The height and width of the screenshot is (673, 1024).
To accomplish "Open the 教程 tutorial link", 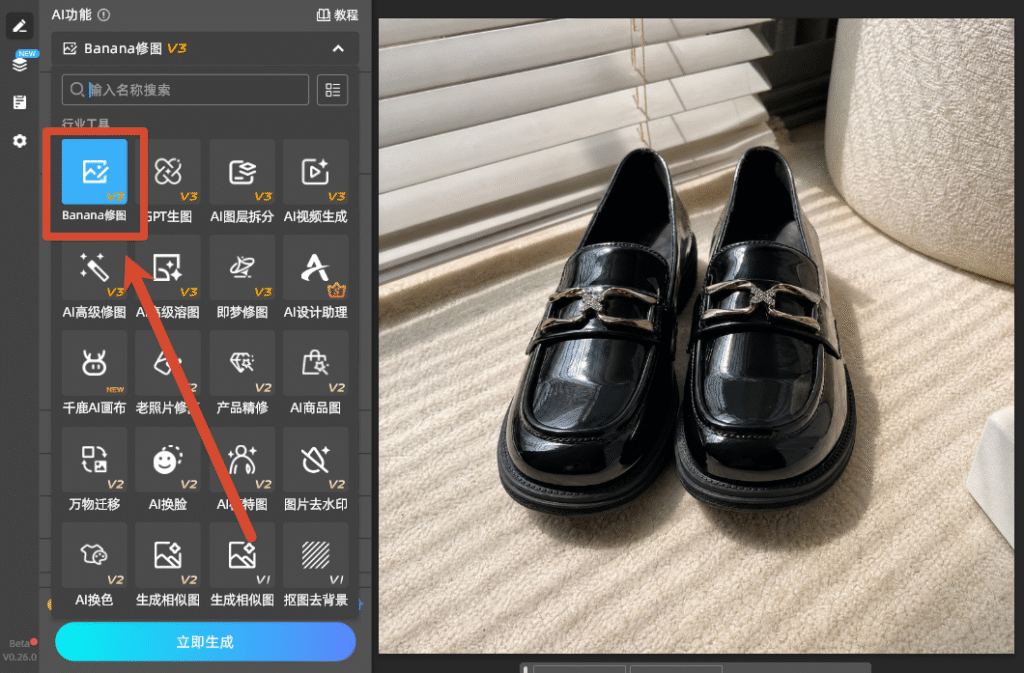I will (x=338, y=14).
